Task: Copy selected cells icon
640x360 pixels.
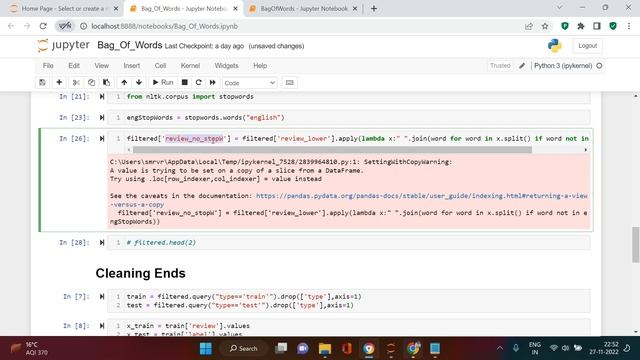Action: click(x=91, y=82)
